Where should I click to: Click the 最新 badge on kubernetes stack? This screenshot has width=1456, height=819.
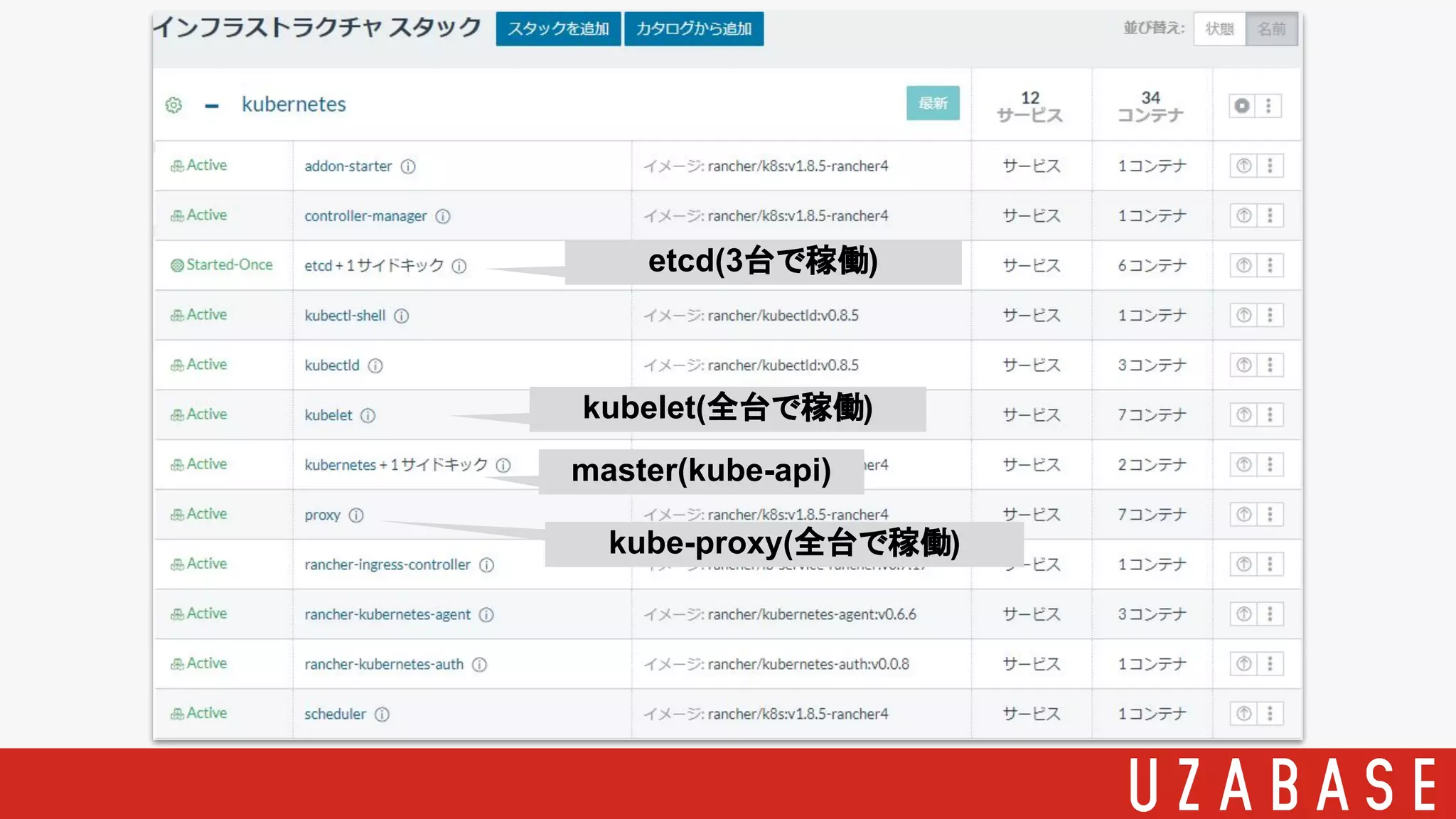pyautogui.click(x=933, y=103)
